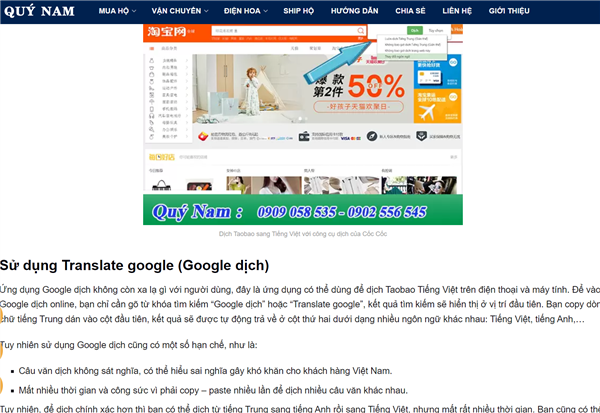The width and height of the screenshot is (600, 413).
Task: Expand the VẬN CHUYỂN dropdown menu
Action: [x=180, y=11]
